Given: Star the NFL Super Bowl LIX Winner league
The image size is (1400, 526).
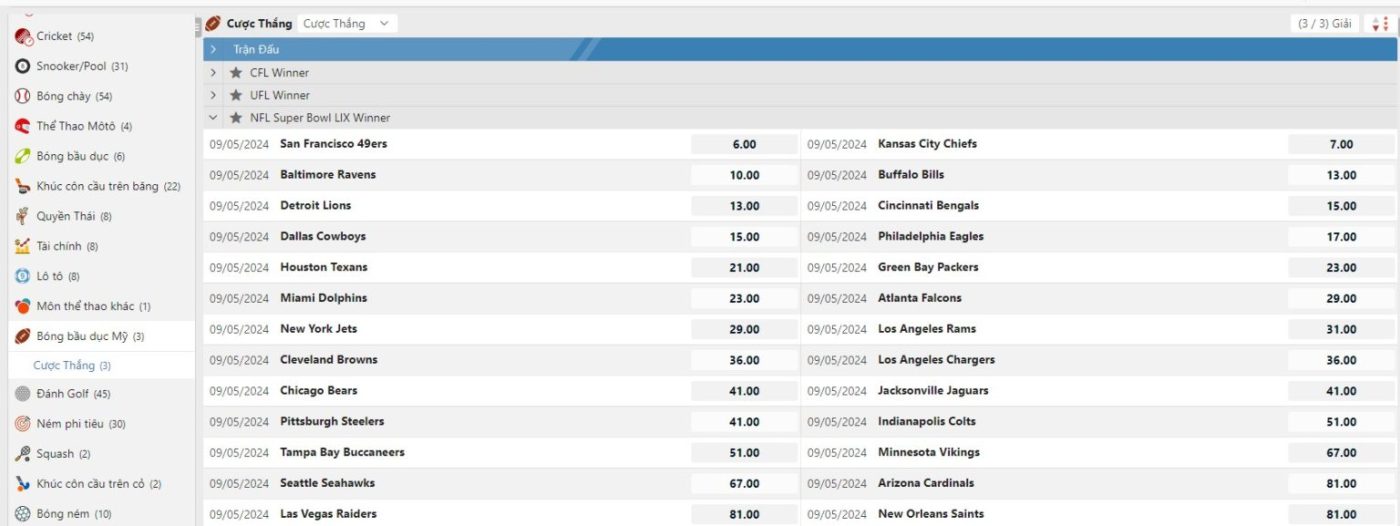Looking at the screenshot, I should [236, 118].
